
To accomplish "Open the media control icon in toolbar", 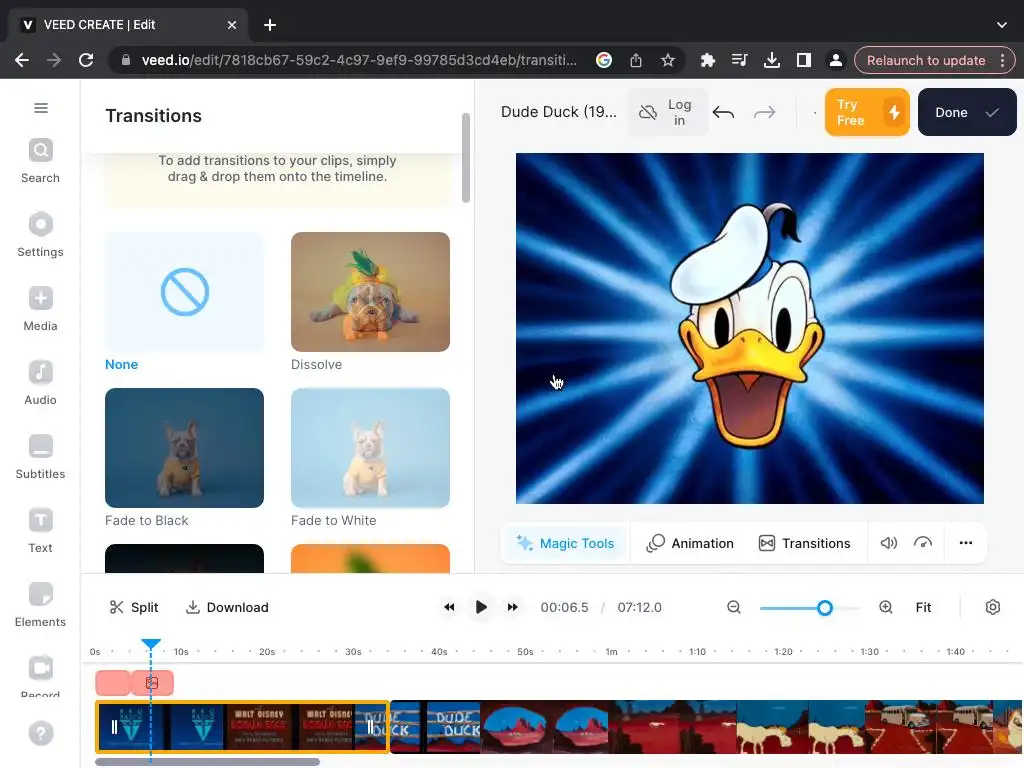I will 739,60.
